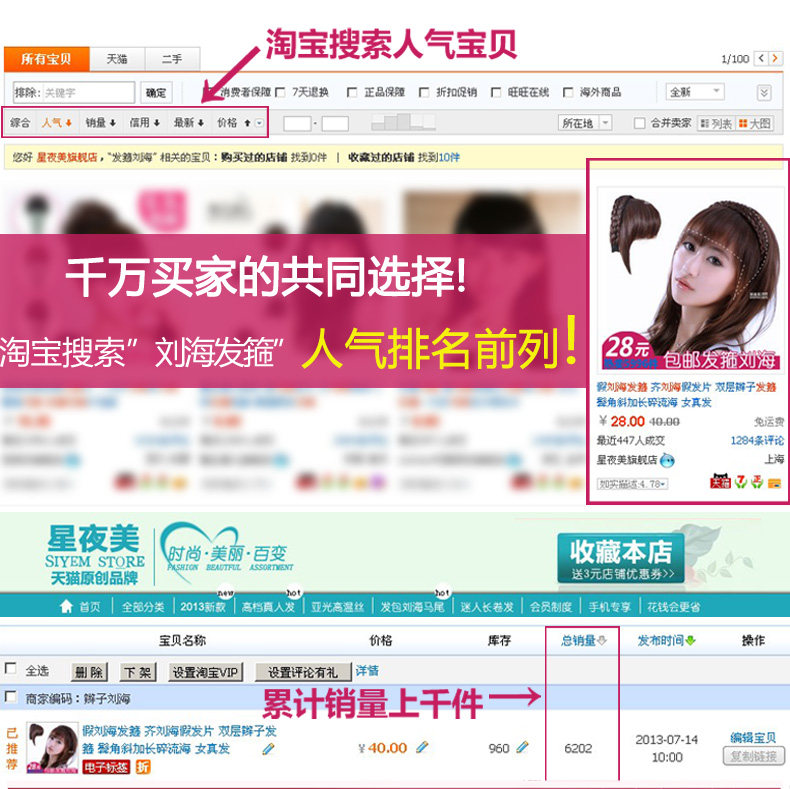790x789 pixels.
Task: Open the 如实描述:4.78 rating dropdown
Action: click(x=632, y=484)
